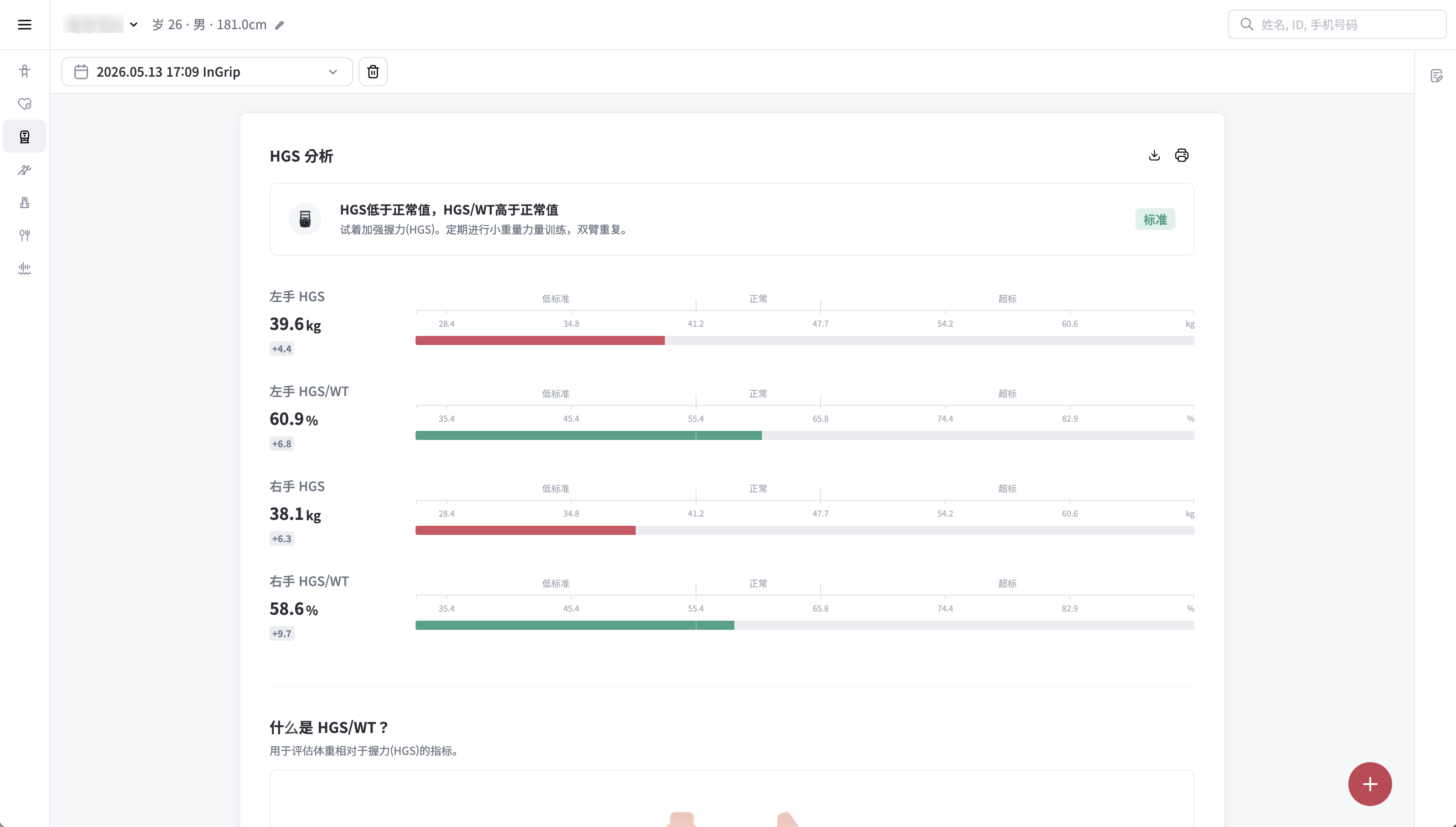Open the heart health sidebar icon

pos(25,104)
